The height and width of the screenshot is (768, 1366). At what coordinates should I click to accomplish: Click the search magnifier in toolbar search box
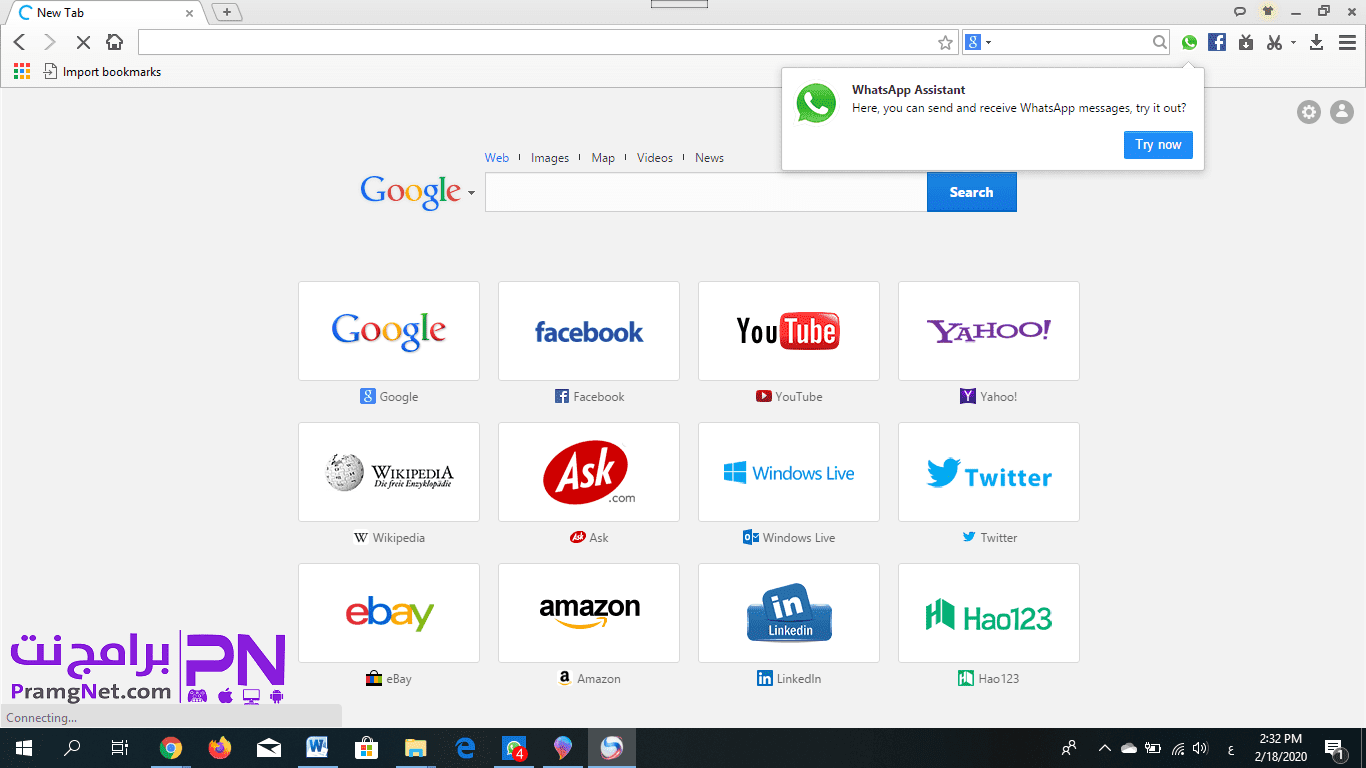pyautogui.click(x=1159, y=42)
